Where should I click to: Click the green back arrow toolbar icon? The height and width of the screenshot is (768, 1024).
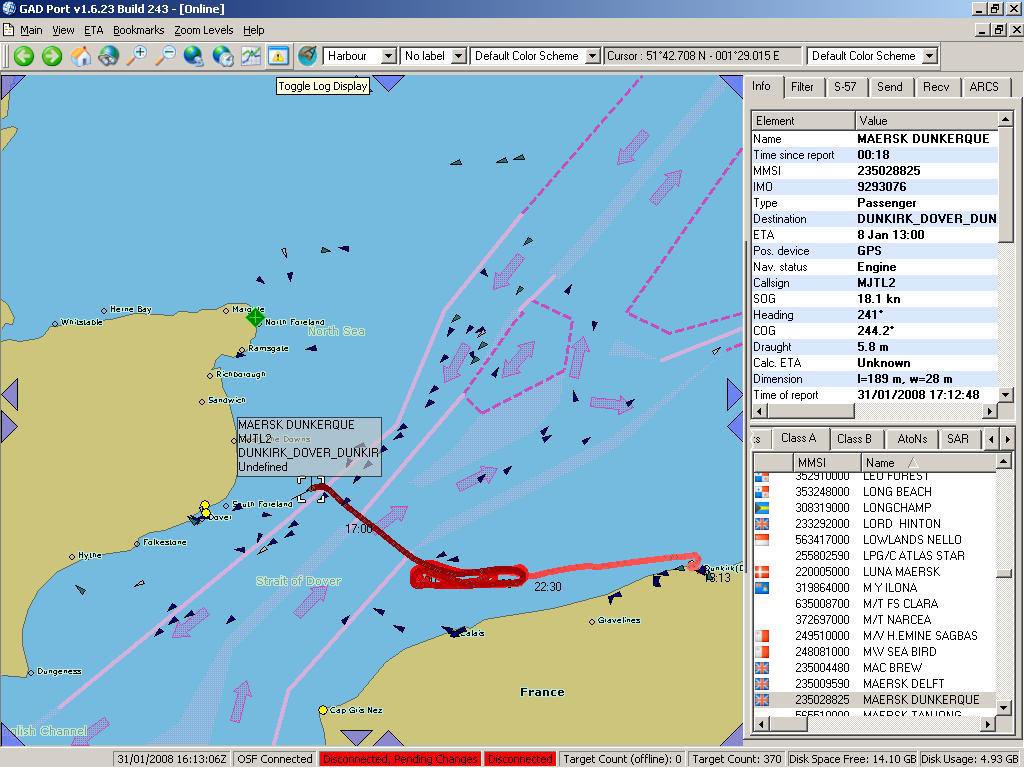24,56
